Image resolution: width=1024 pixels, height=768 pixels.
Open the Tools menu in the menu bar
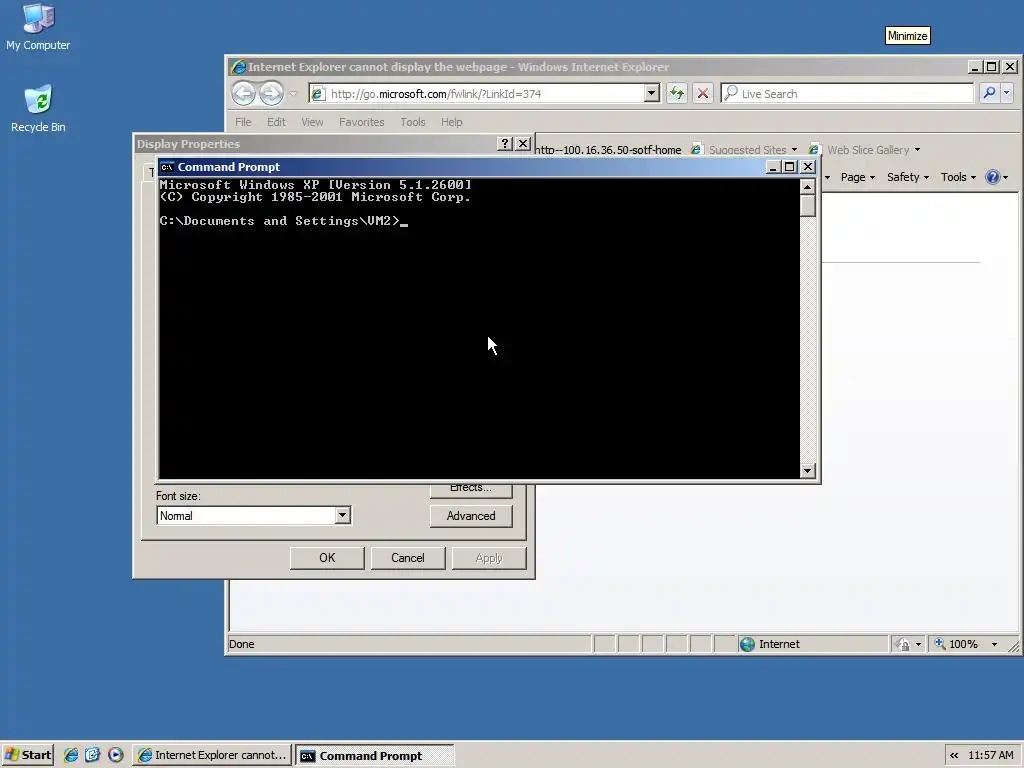click(413, 122)
